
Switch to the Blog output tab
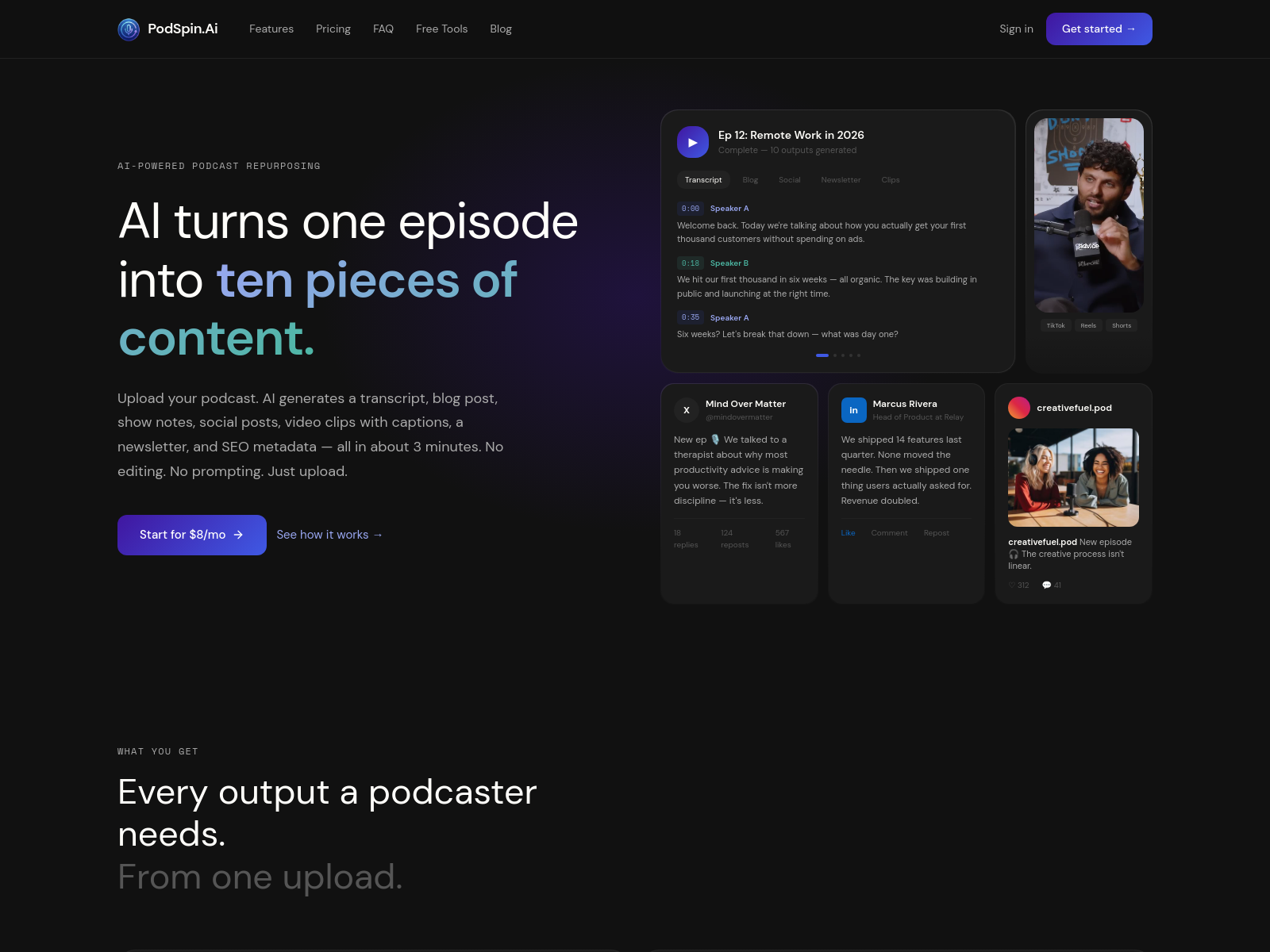(750, 180)
